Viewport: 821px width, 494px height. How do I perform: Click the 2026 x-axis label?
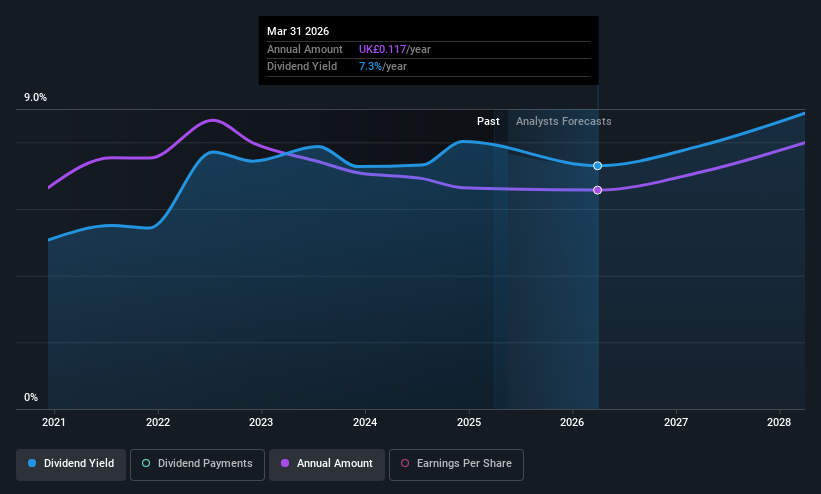tap(572, 422)
